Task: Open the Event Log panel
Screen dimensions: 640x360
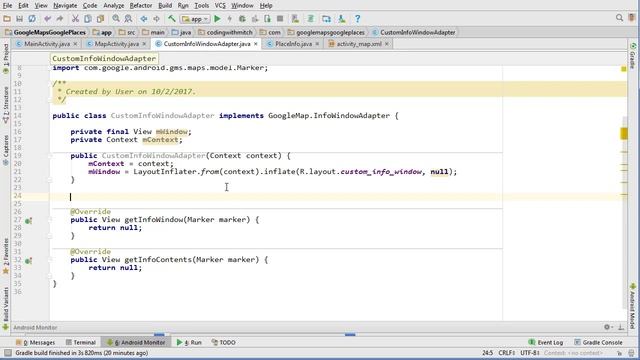Action: 545,342
